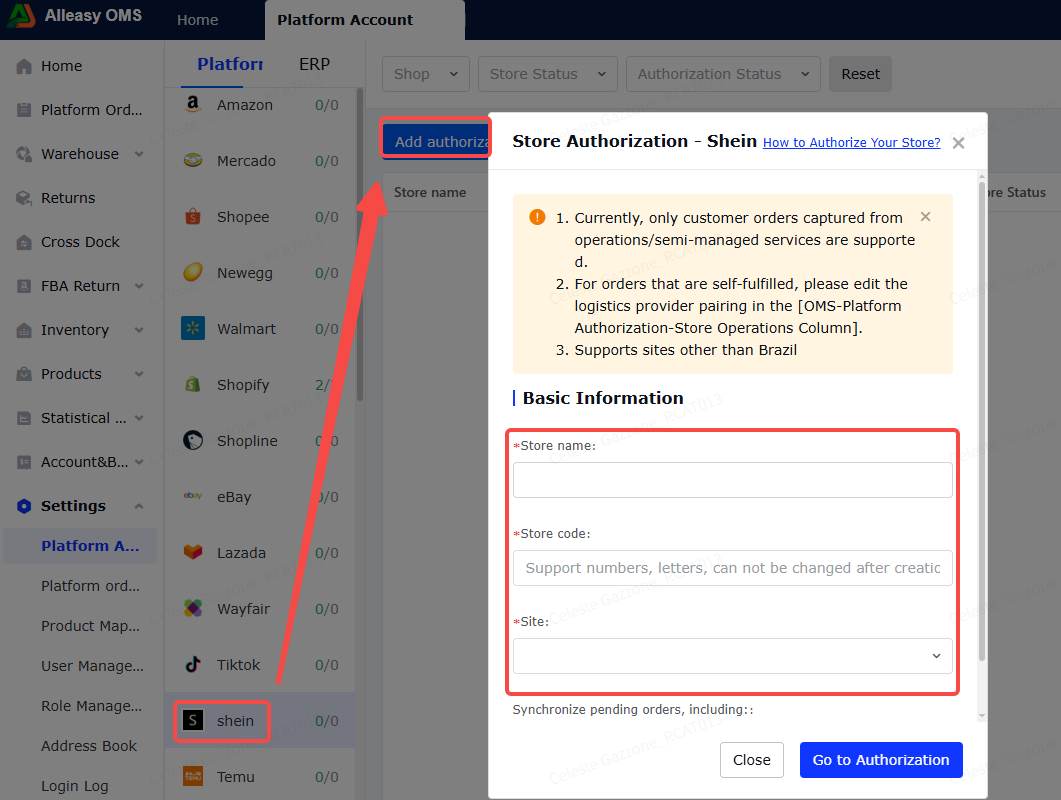Click the shein platform icon
This screenshot has width=1061, height=800.
[x=193, y=720]
